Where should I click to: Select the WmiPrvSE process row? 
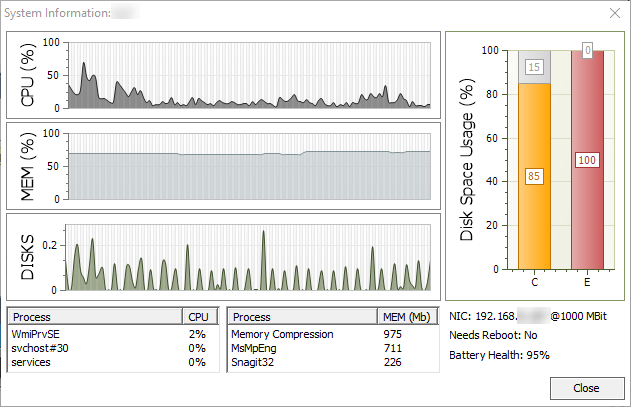click(x=113, y=334)
